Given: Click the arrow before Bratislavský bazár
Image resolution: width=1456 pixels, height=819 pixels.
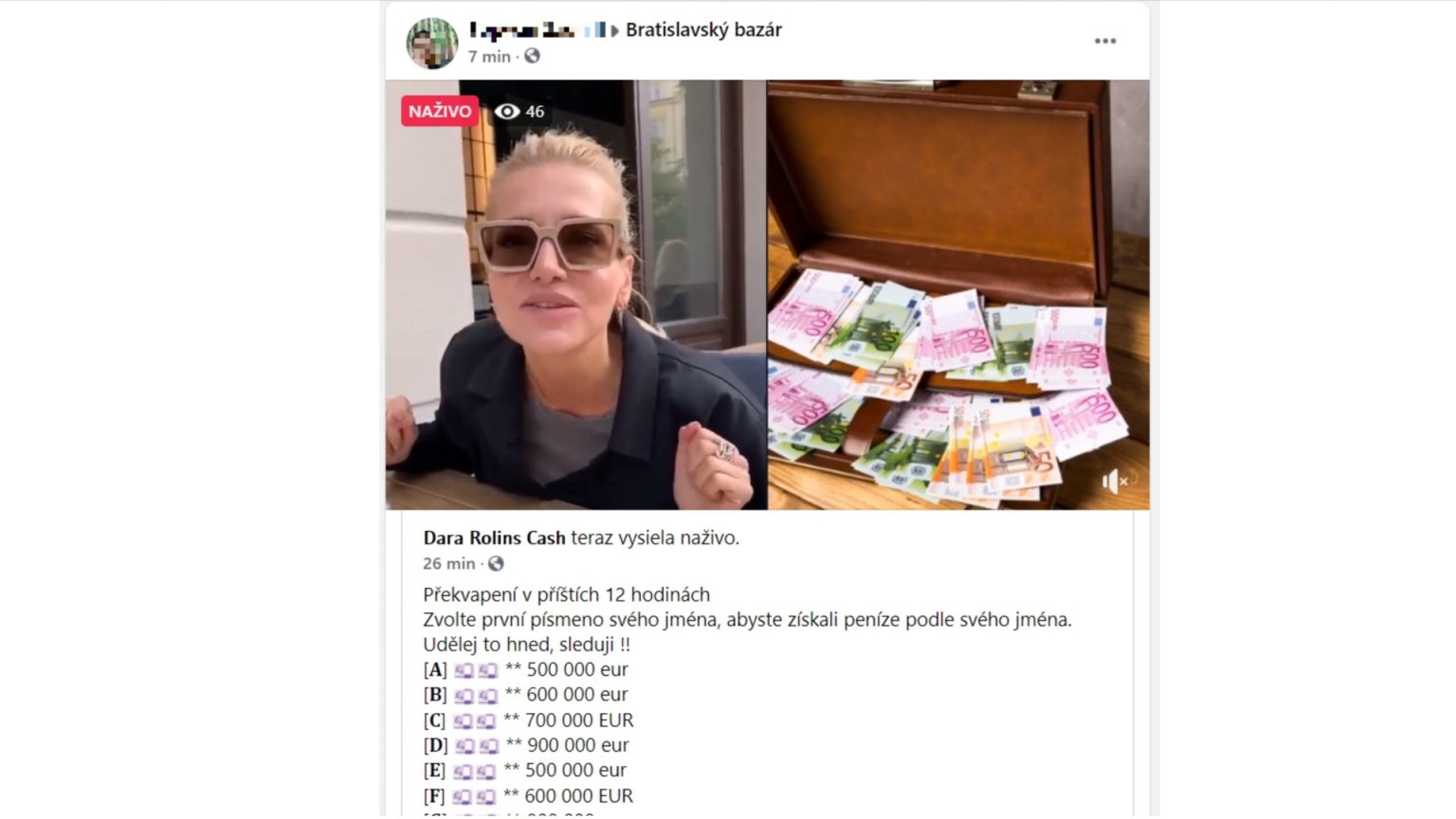Looking at the screenshot, I should (x=616, y=30).
